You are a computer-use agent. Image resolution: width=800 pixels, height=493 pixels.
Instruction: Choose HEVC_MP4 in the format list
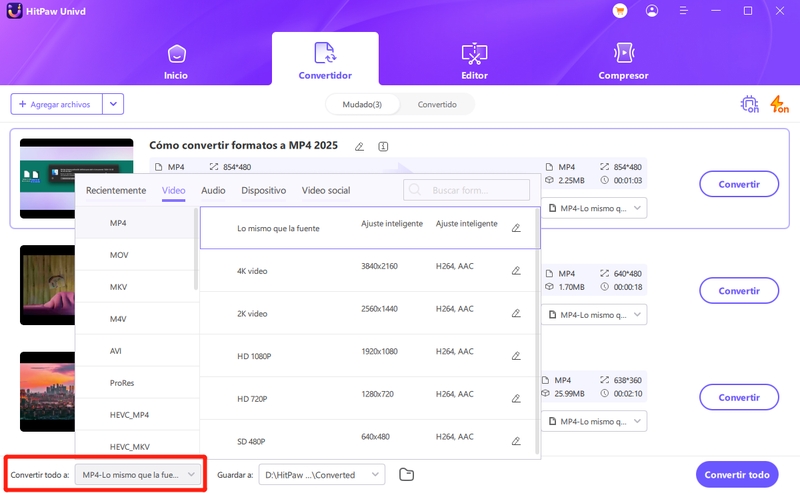point(135,415)
